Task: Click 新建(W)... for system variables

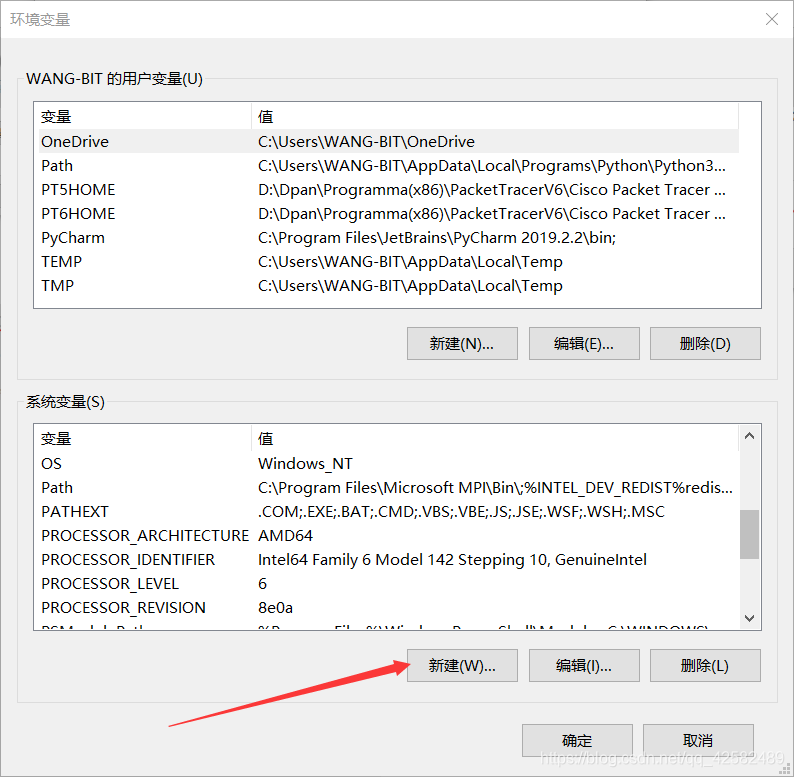Action: (x=462, y=666)
